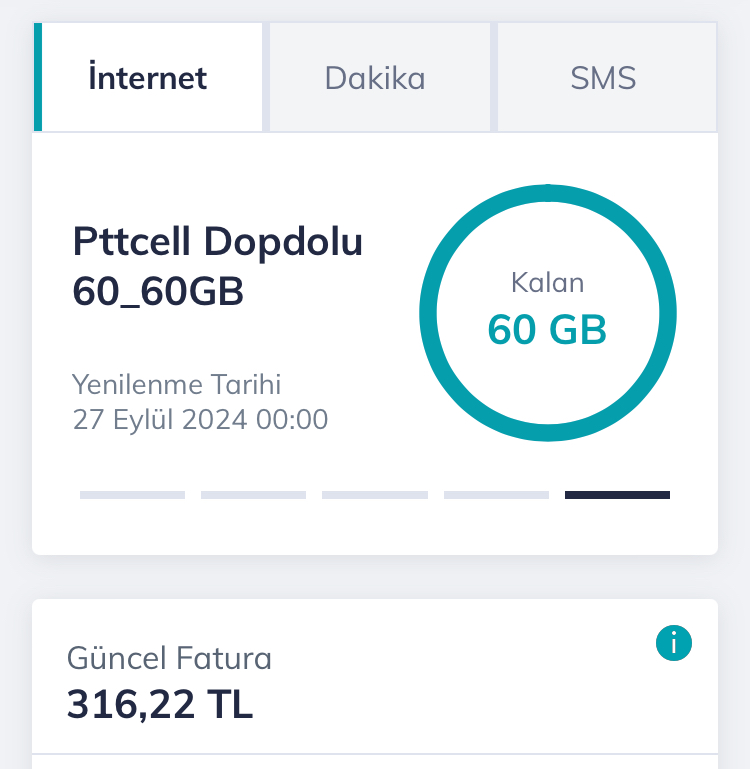Screen dimensions: 750x769
Task: Tap the Yenilenme Tarihi renewal date text
Action: click(177, 384)
